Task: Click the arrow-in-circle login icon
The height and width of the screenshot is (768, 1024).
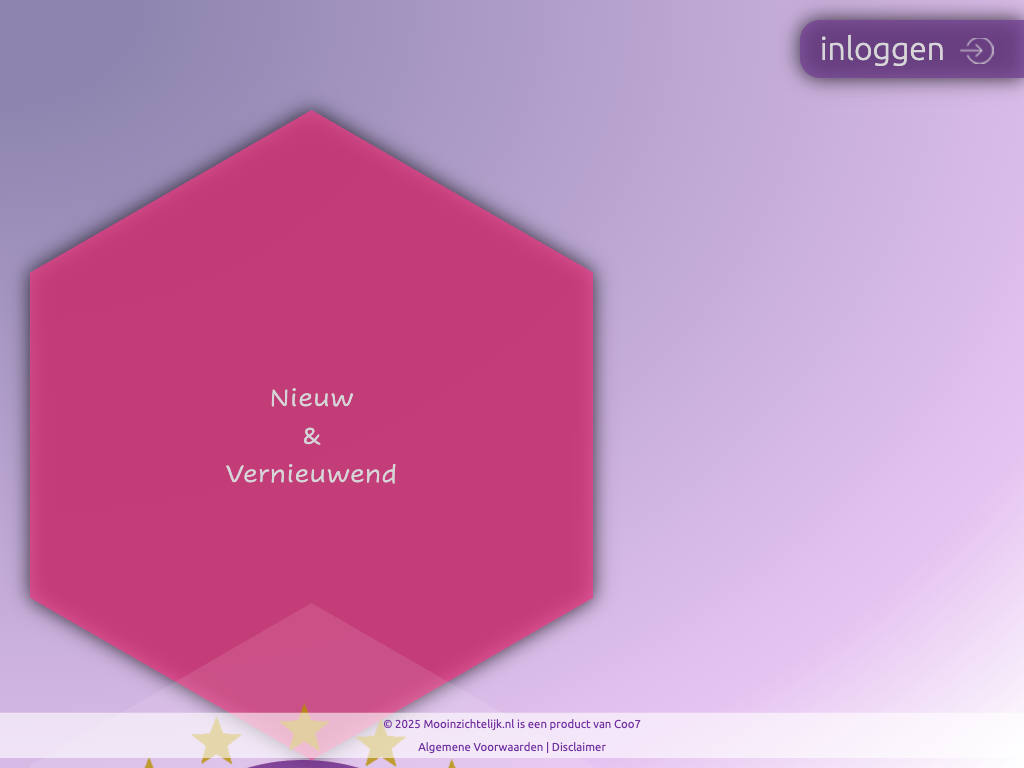Action: click(x=976, y=50)
